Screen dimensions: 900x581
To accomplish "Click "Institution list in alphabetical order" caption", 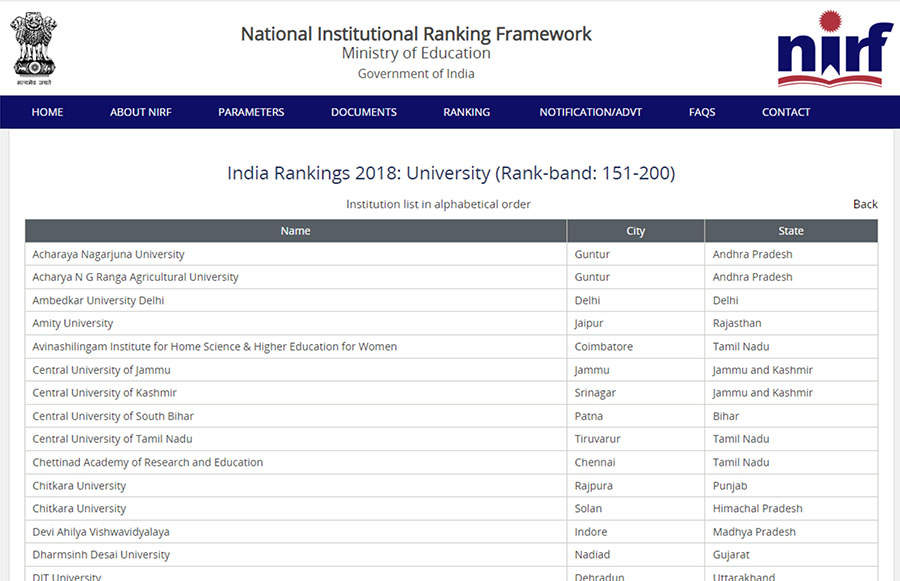I will 439,204.
